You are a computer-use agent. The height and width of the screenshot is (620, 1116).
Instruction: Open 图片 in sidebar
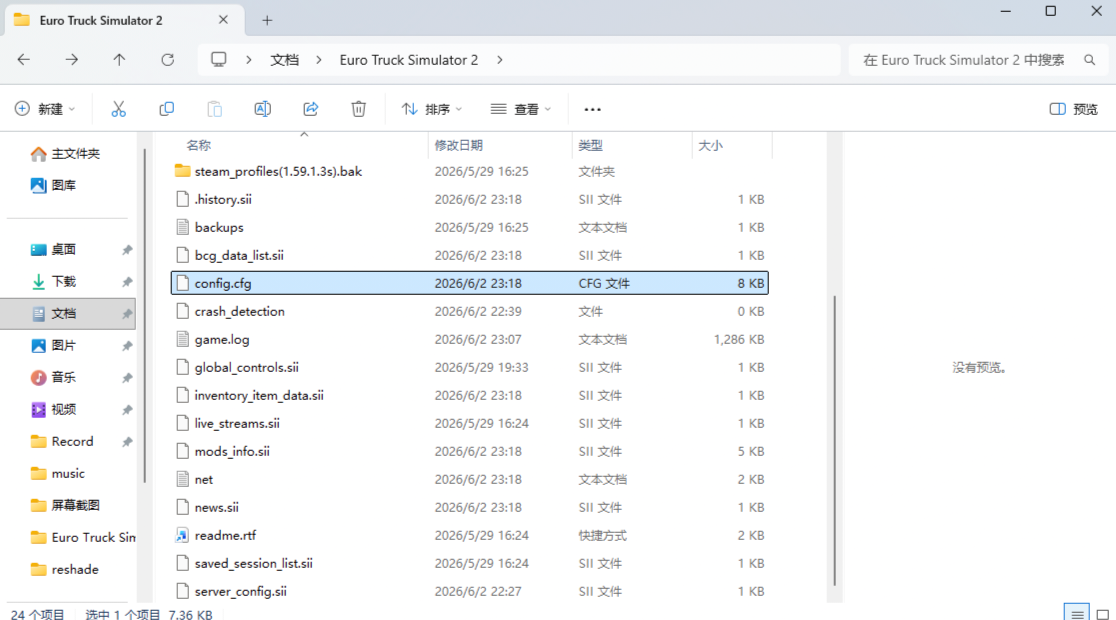pos(53,346)
